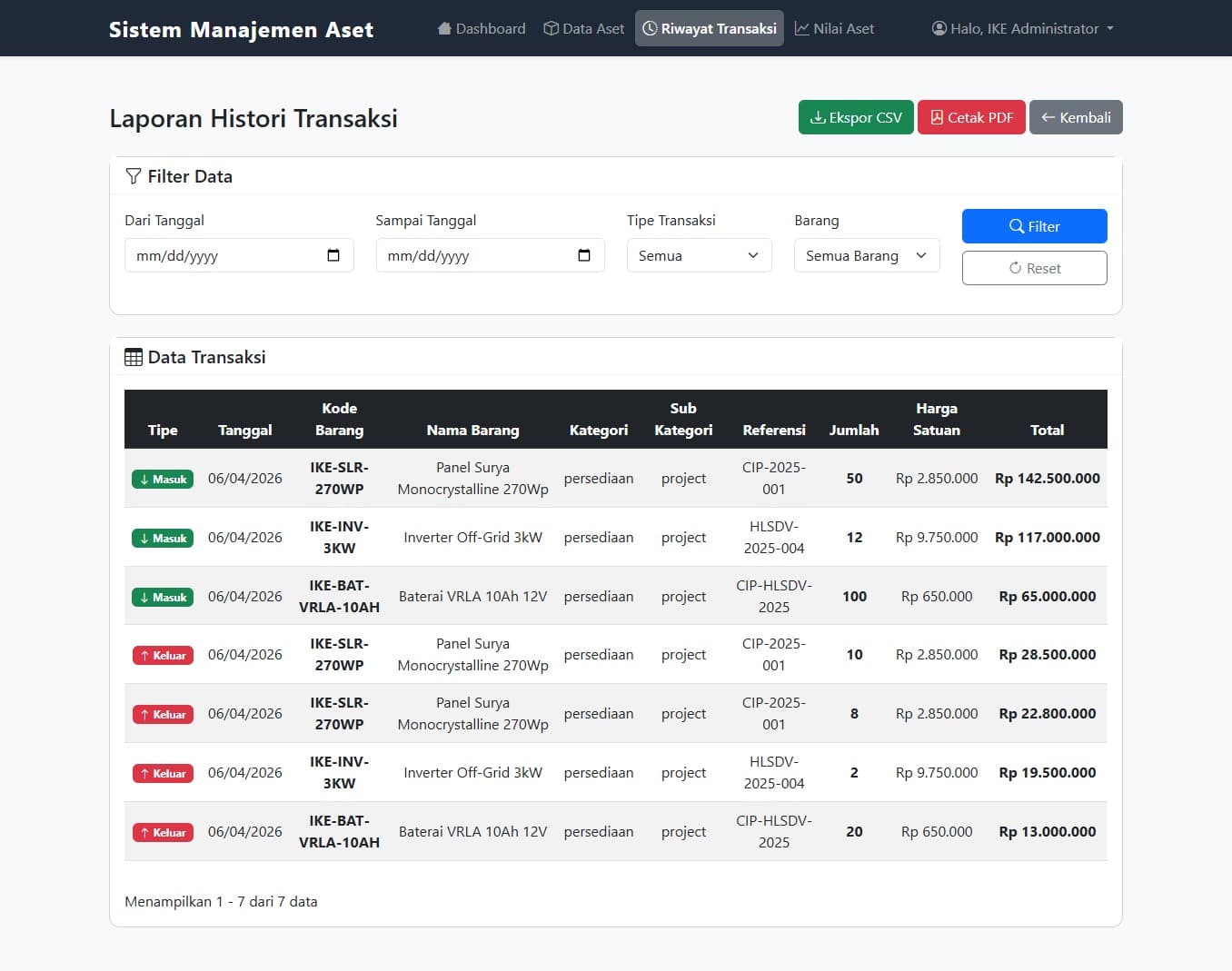Click the Sistem Manajemen Aset brand link
The width and height of the screenshot is (1232, 971).
(241, 29)
